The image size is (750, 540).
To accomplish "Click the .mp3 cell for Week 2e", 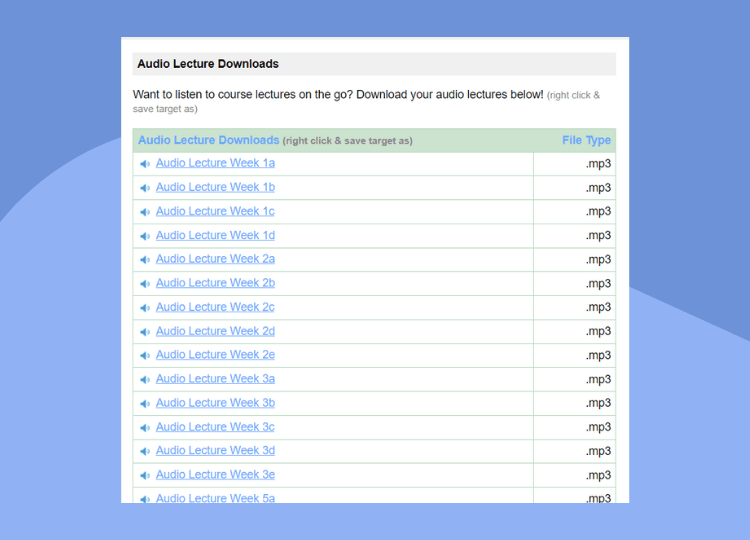I will 574,355.
